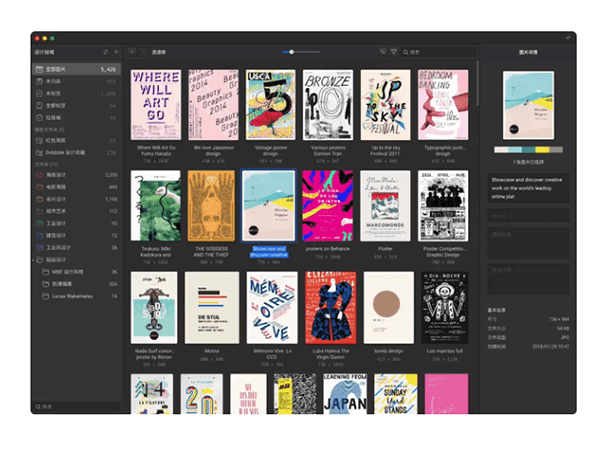This screenshot has width=600, height=450.
Task: Open the red poster smart folder with count 24
Action: point(76,140)
